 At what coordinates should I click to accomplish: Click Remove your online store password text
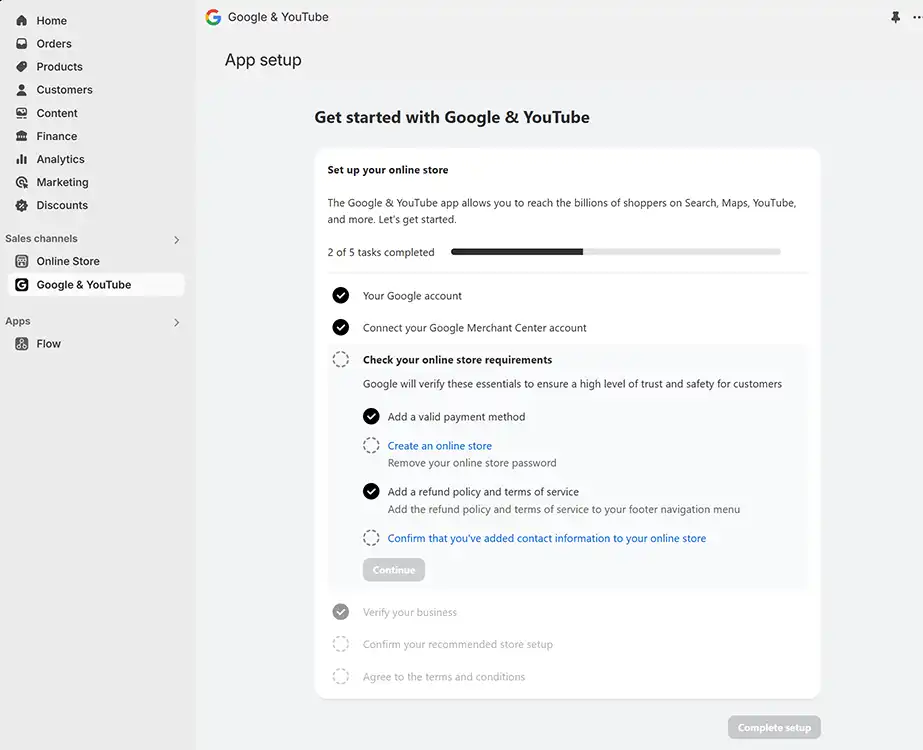(x=472, y=463)
